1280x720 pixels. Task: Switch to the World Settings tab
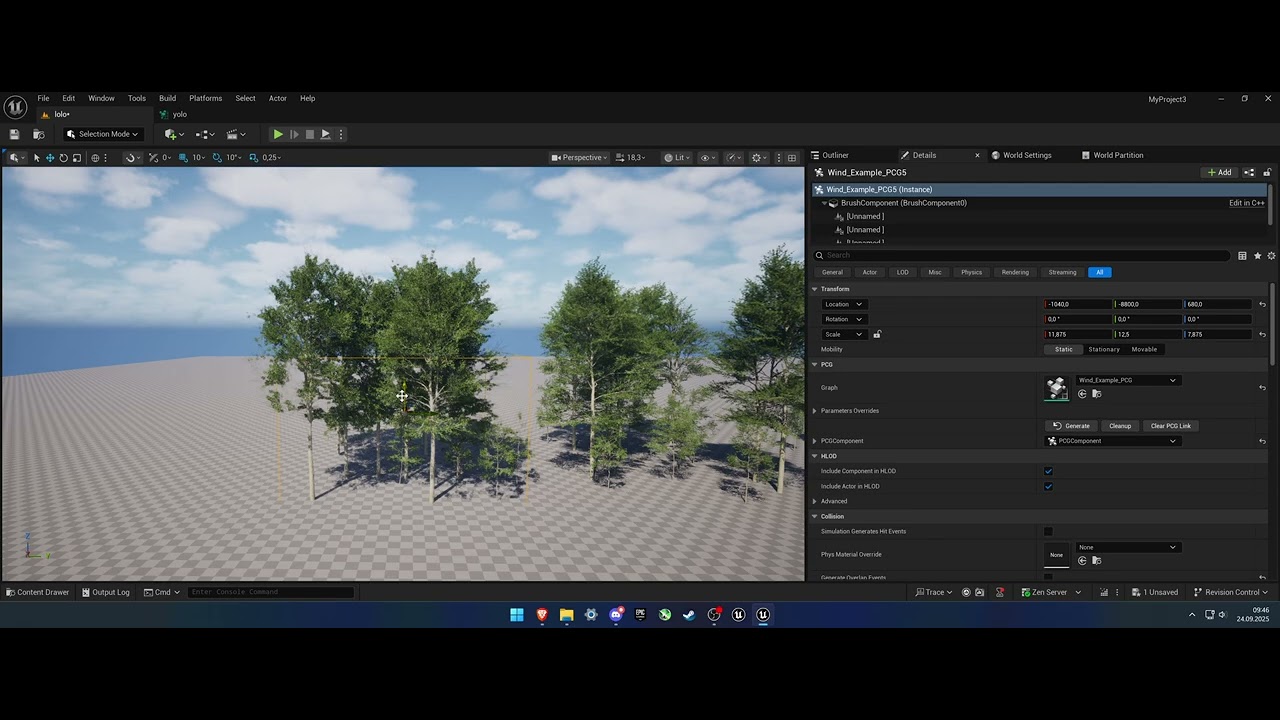[1026, 155]
